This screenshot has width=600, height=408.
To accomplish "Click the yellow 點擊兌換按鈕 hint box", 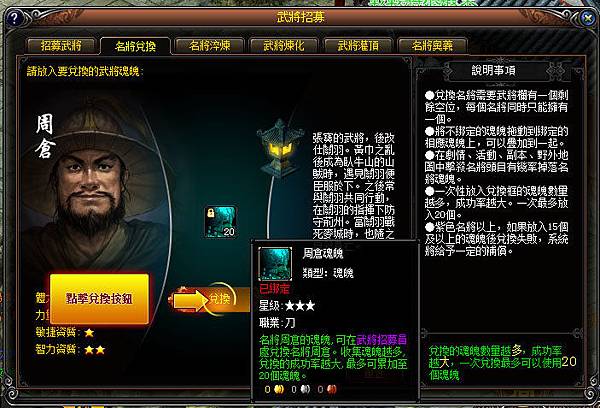I will pyautogui.click(x=99, y=299).
